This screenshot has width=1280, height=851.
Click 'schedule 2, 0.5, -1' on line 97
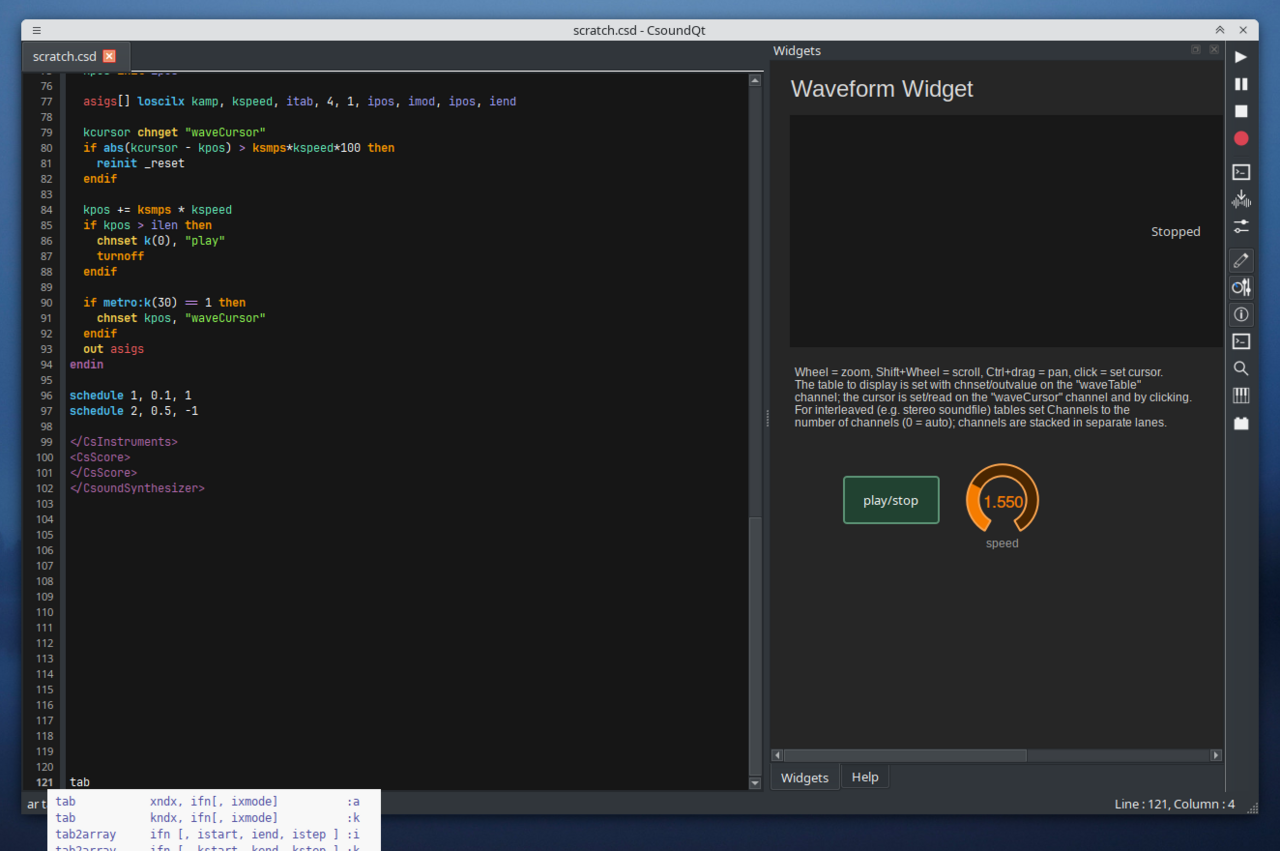134,411
